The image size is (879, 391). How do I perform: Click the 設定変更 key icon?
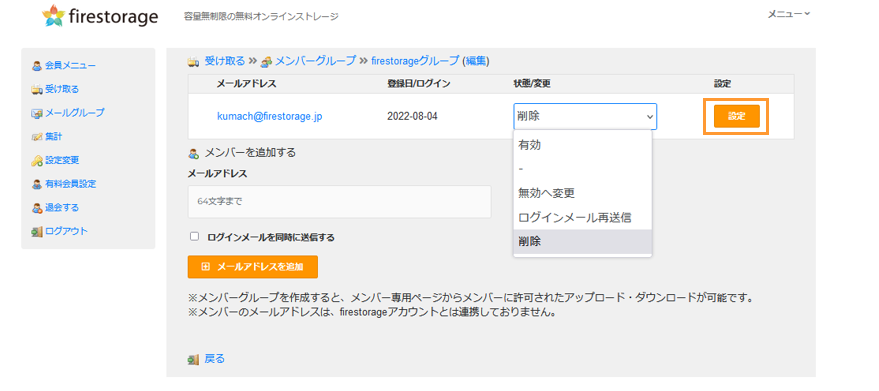coord(37,160)
